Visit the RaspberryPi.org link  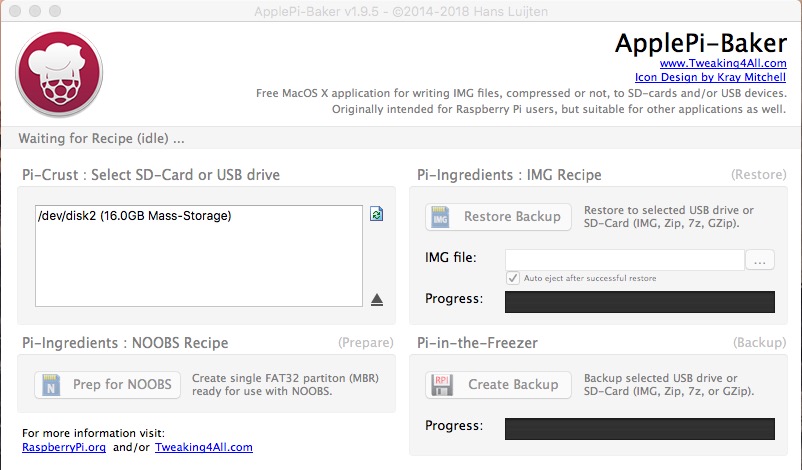coord(64,447)
